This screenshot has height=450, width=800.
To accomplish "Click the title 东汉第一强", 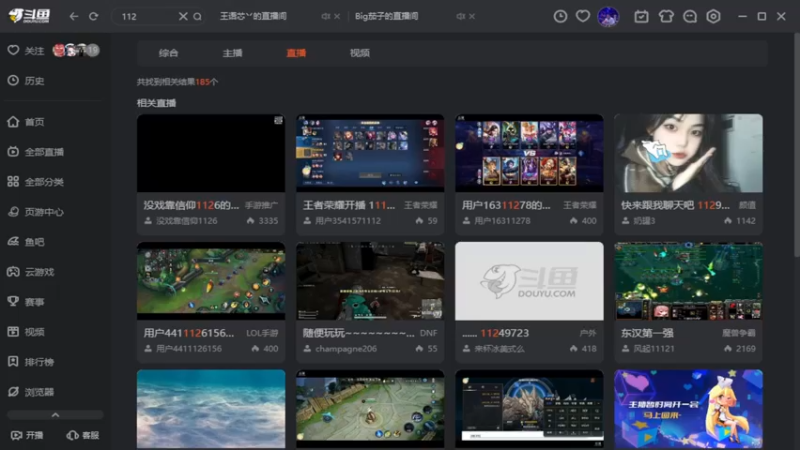I will pos(647,333).
